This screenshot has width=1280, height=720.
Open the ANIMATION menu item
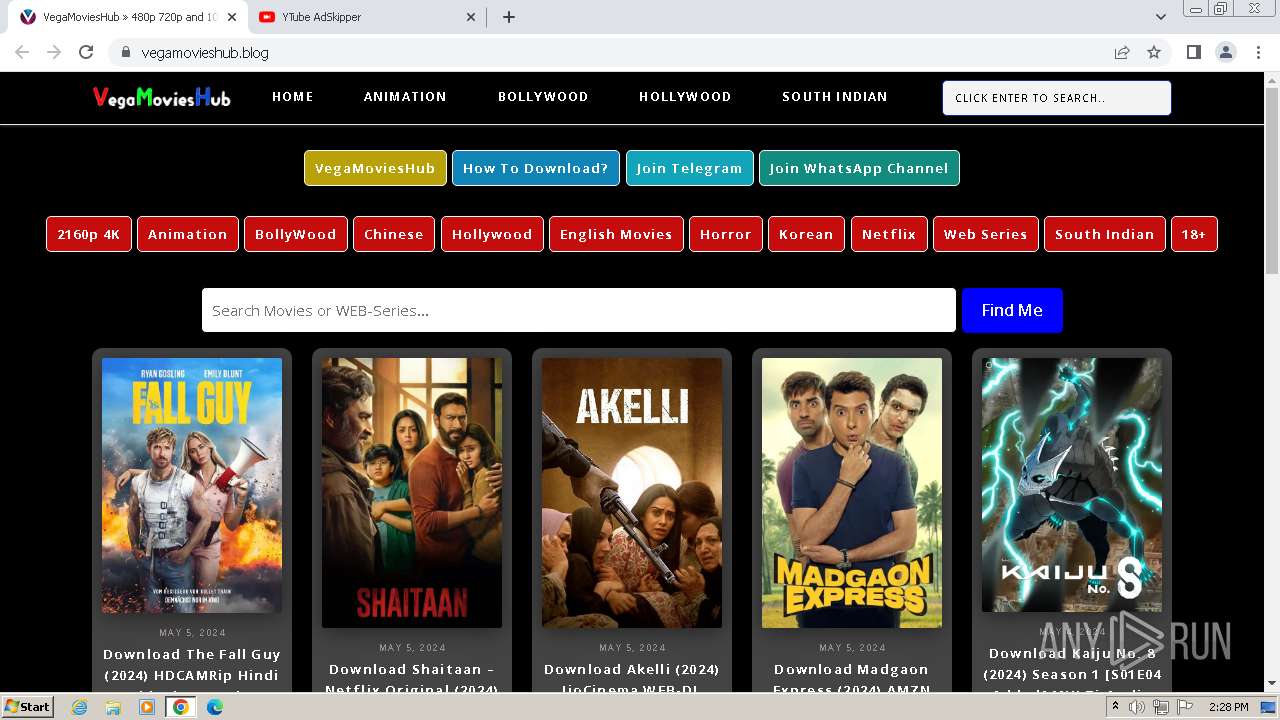tap(405, 97)
